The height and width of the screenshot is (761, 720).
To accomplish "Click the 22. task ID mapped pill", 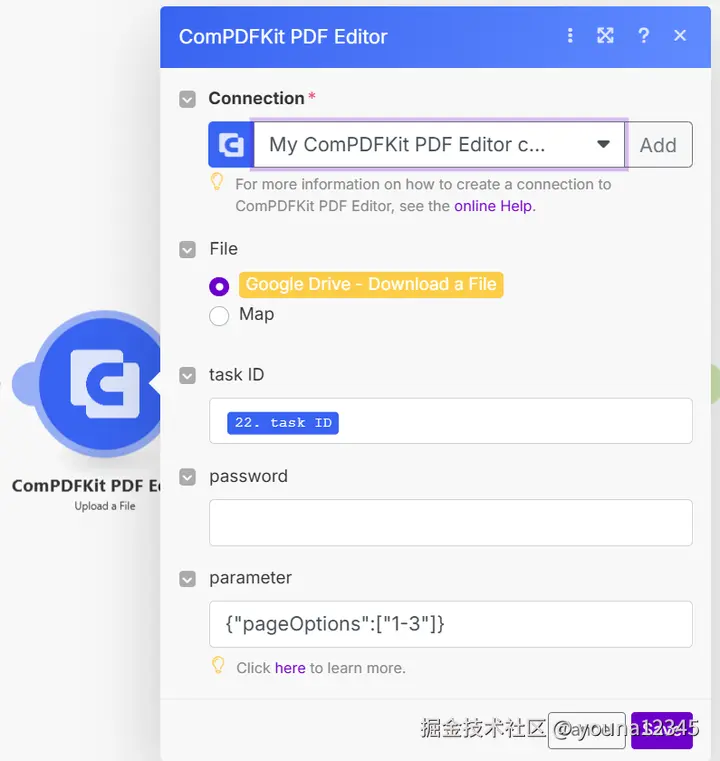I will [283, 423].
